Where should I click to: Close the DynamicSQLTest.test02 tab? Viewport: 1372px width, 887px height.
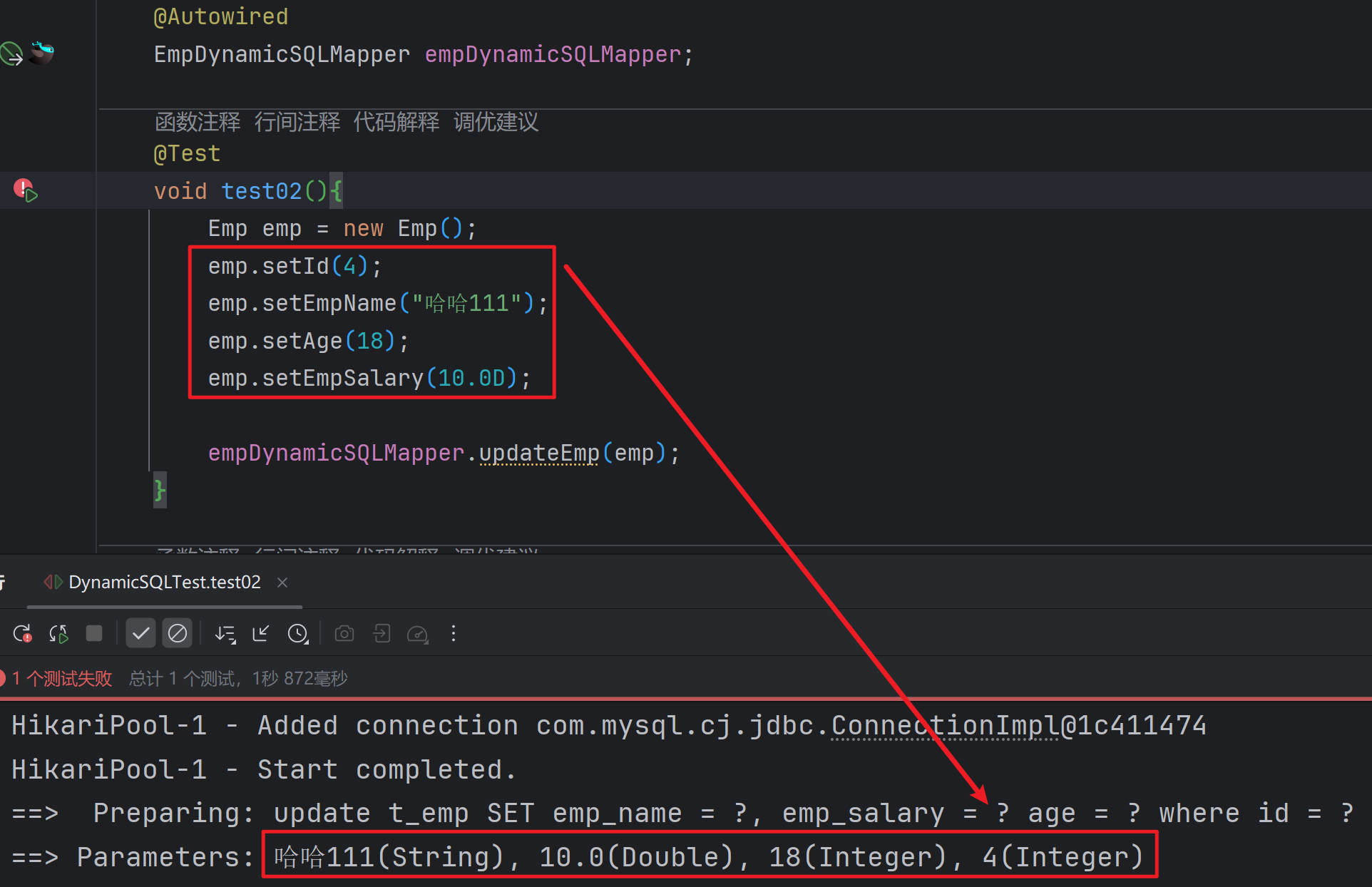[282, 582]
